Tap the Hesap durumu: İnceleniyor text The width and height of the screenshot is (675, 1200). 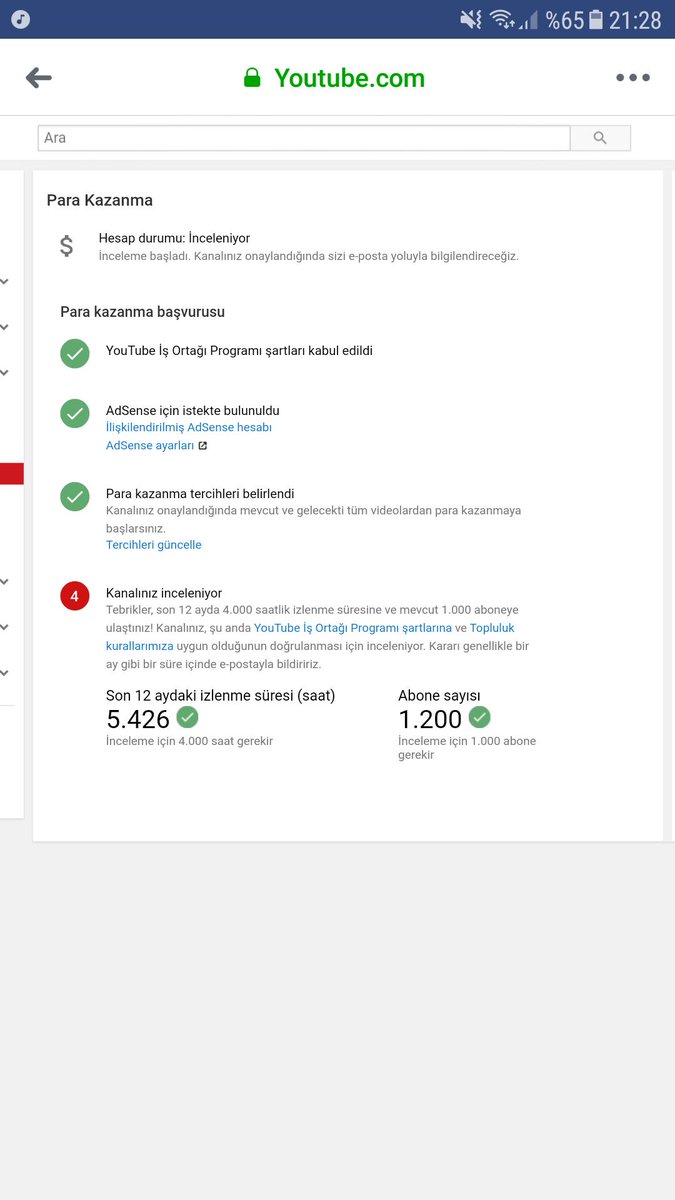pyautogui.click(x=174, y=238)
